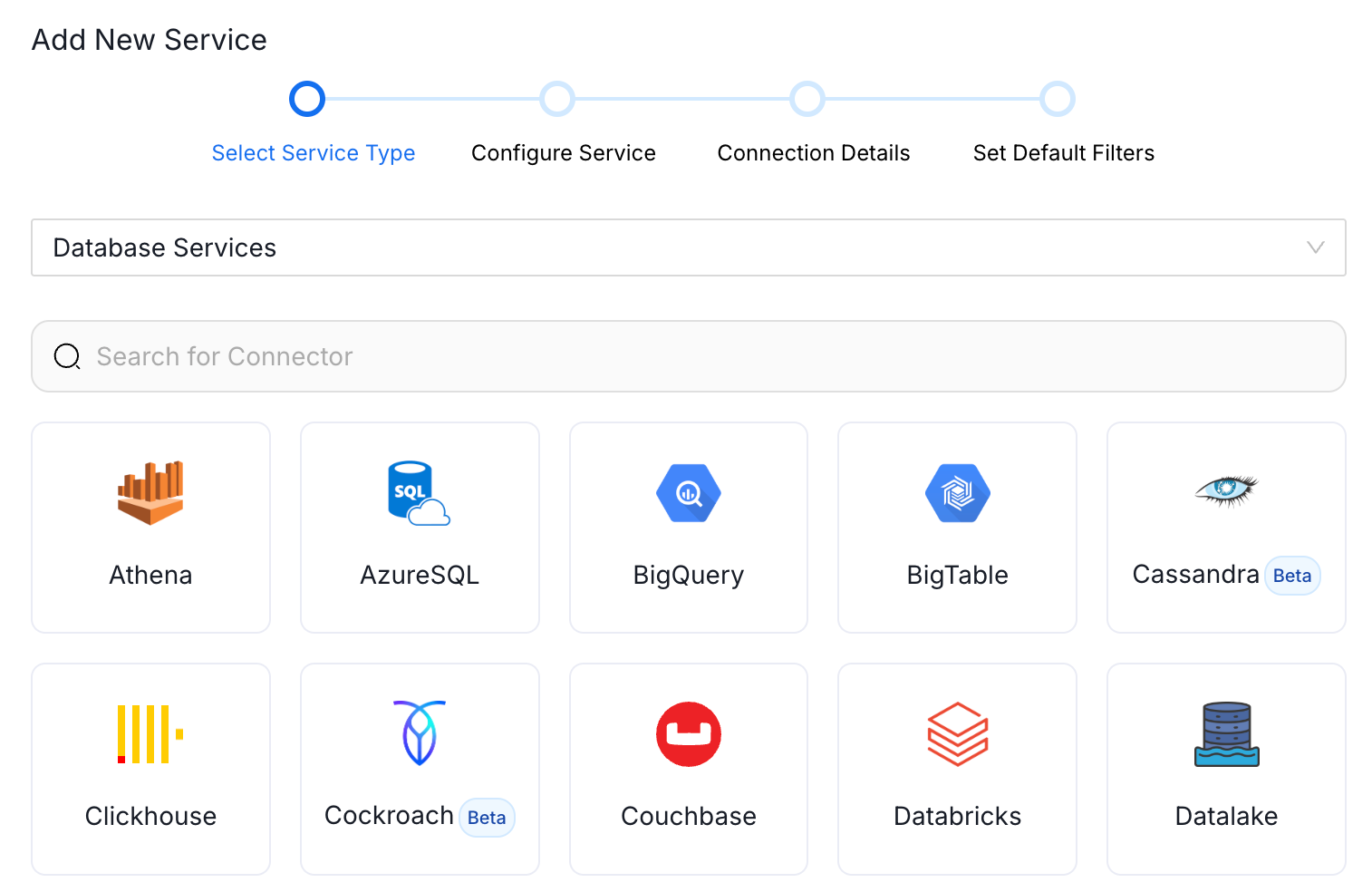Go to the Select Service Type step

314,153
